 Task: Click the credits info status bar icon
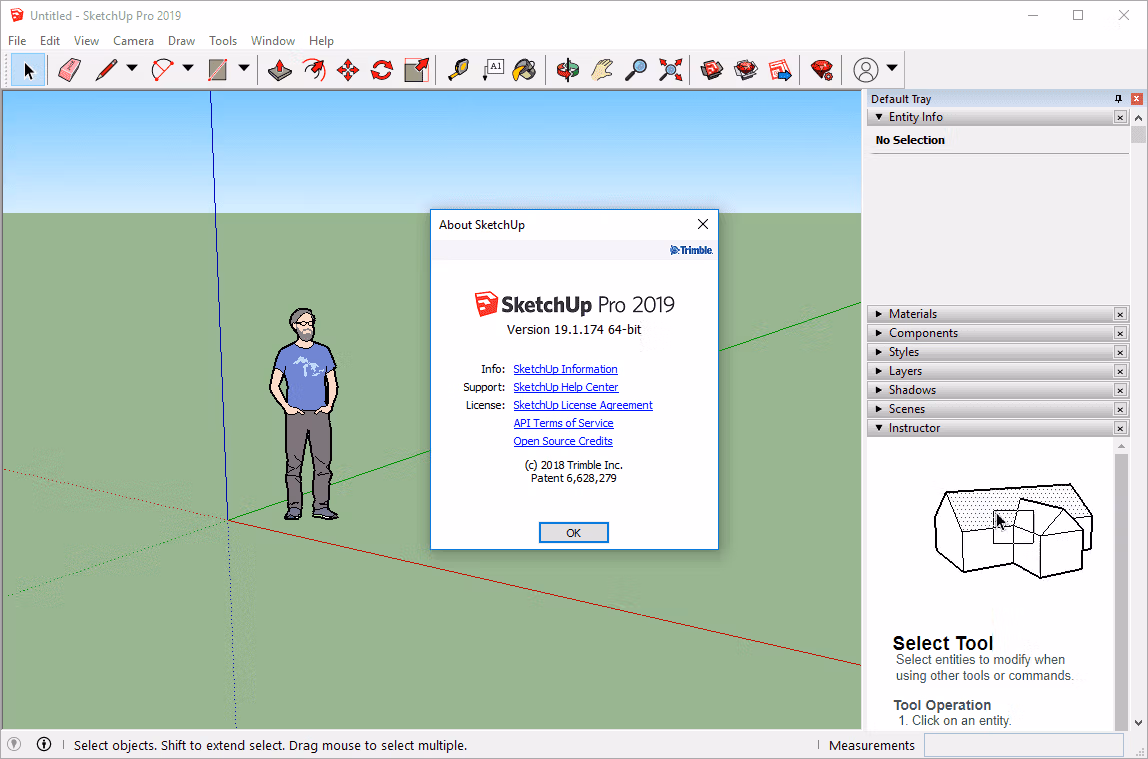pos(44,744)
